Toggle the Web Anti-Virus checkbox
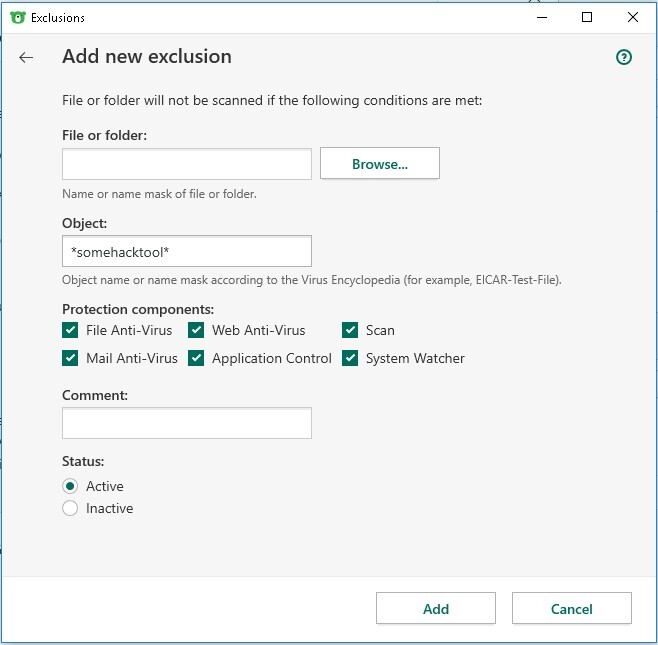 coord(196,330)
